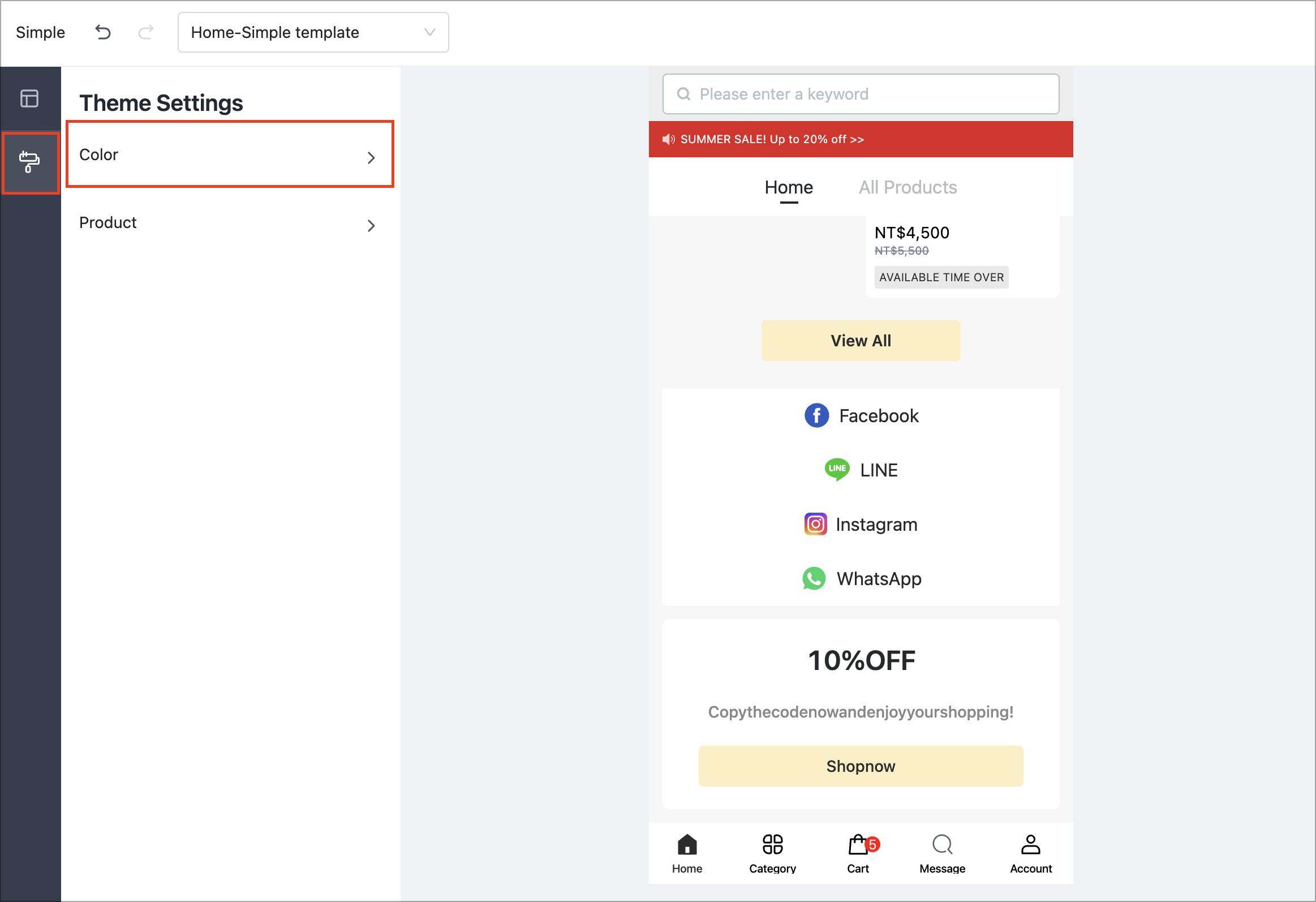Click the undo arrow icon
The width and height of the screenshot is (1316, 902).
click(102, 32)
